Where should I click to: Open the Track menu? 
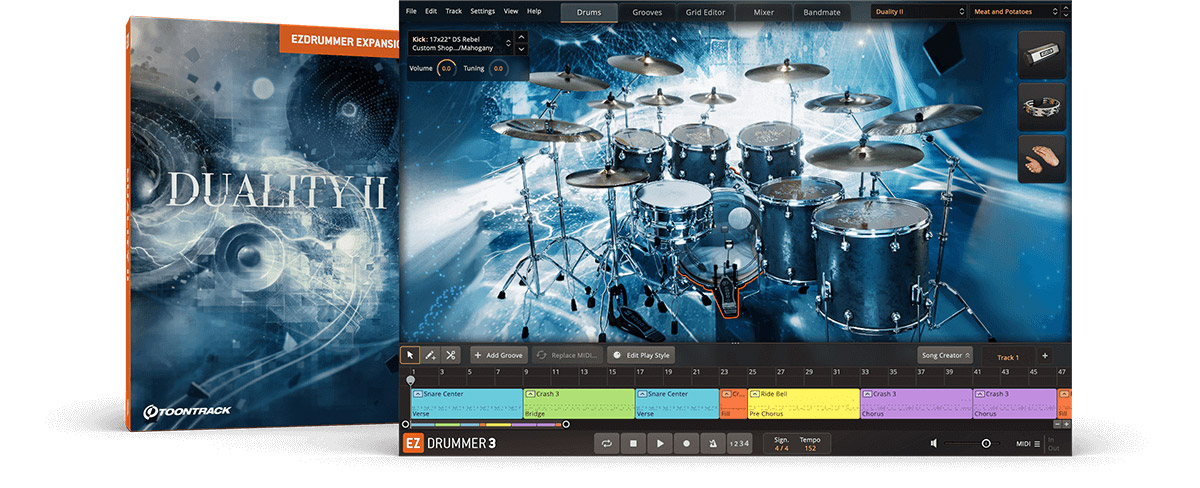(454, 11)
